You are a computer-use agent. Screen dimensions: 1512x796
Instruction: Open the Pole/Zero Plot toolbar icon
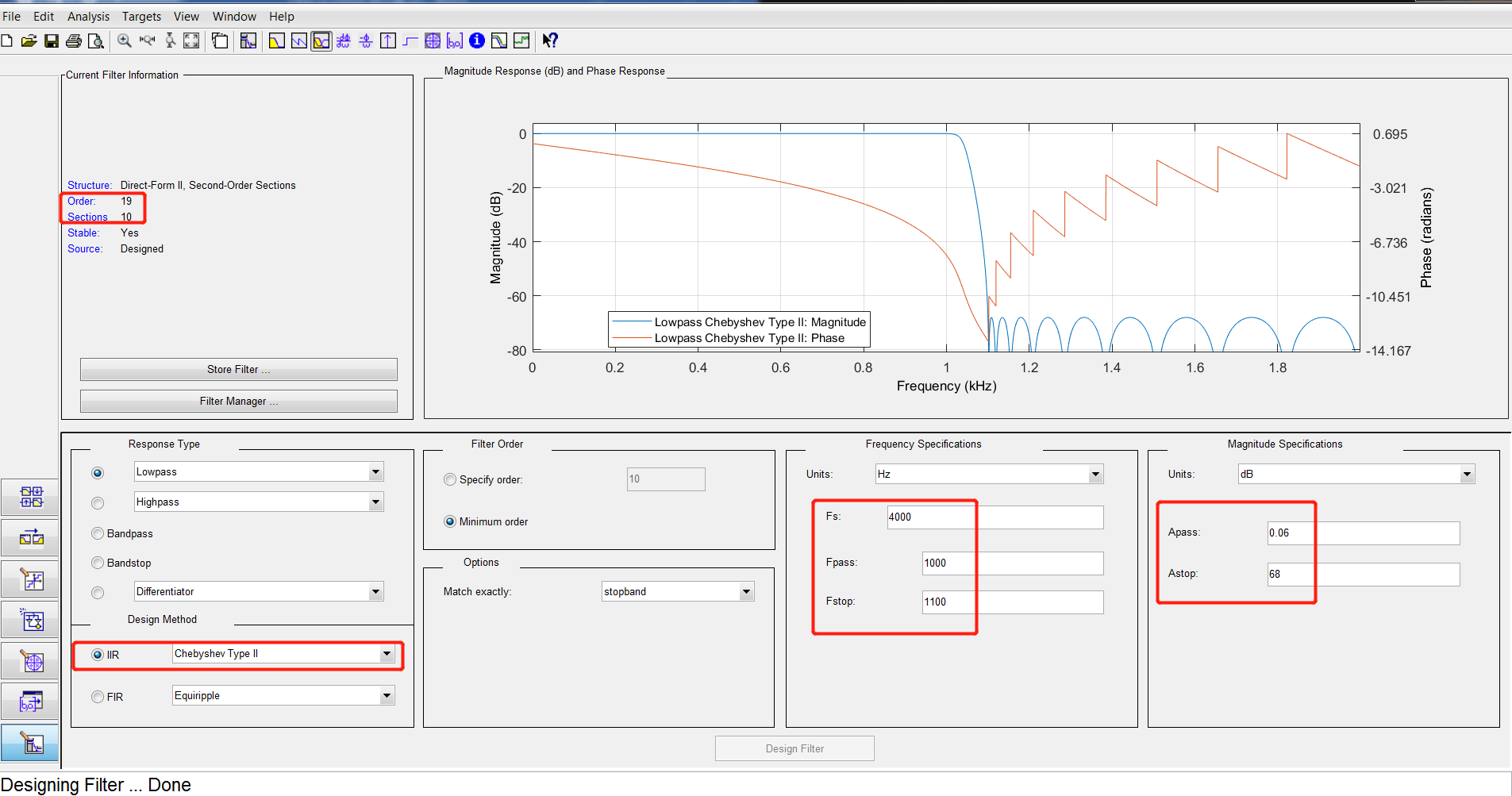coord(433,40)
